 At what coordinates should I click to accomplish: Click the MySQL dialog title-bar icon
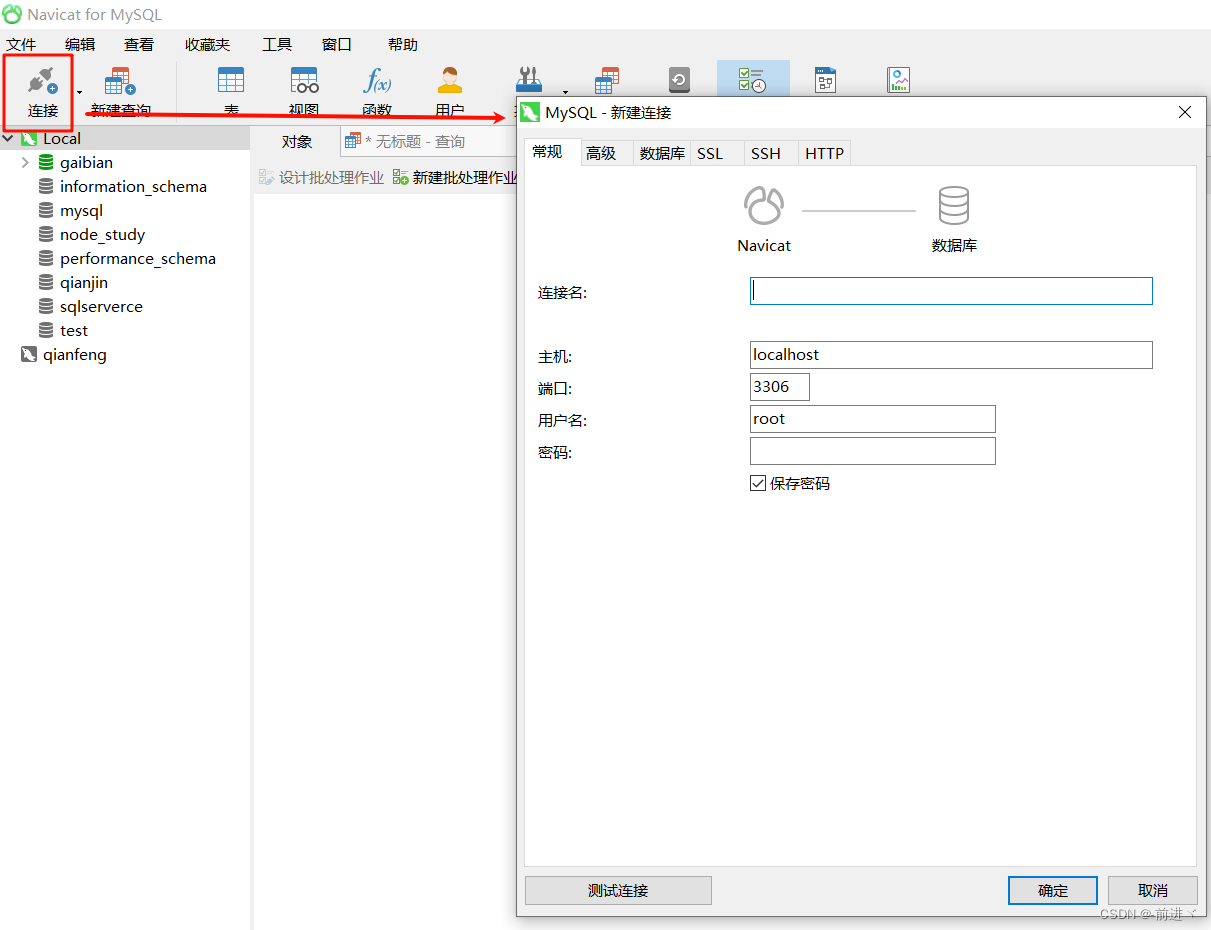[531, 112]
